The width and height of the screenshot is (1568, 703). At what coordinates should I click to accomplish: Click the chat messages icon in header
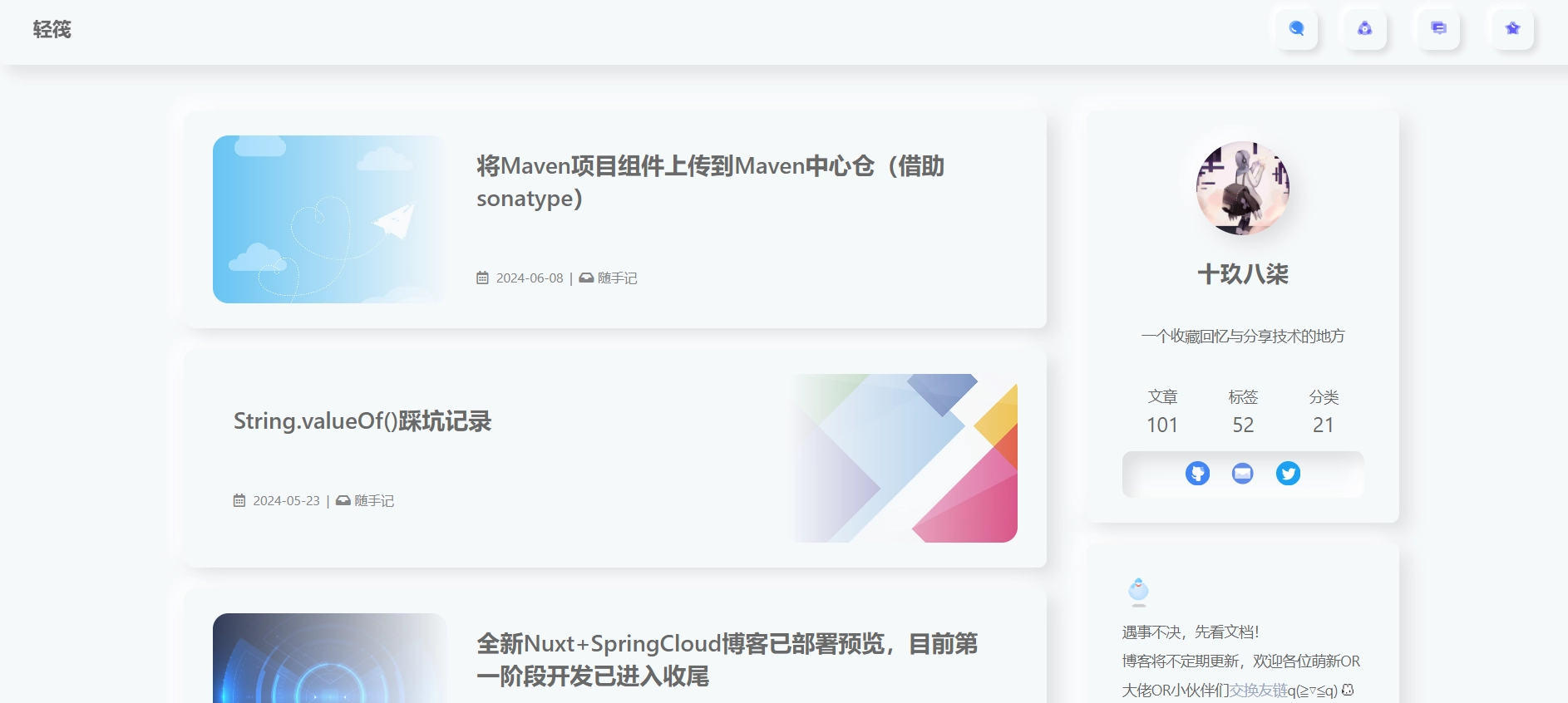(1438, 29)
